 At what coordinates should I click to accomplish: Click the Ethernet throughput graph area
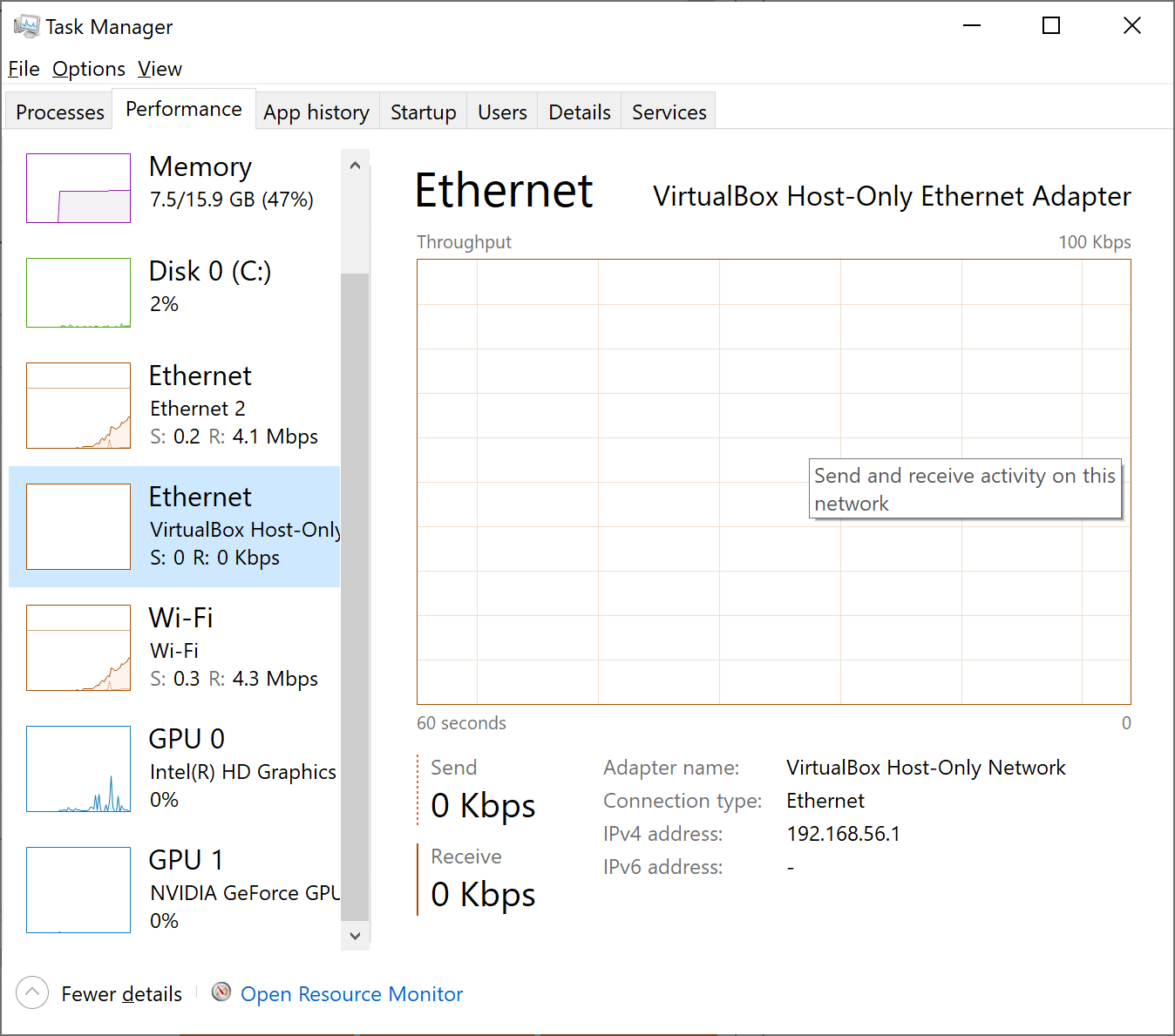point(774,482)
